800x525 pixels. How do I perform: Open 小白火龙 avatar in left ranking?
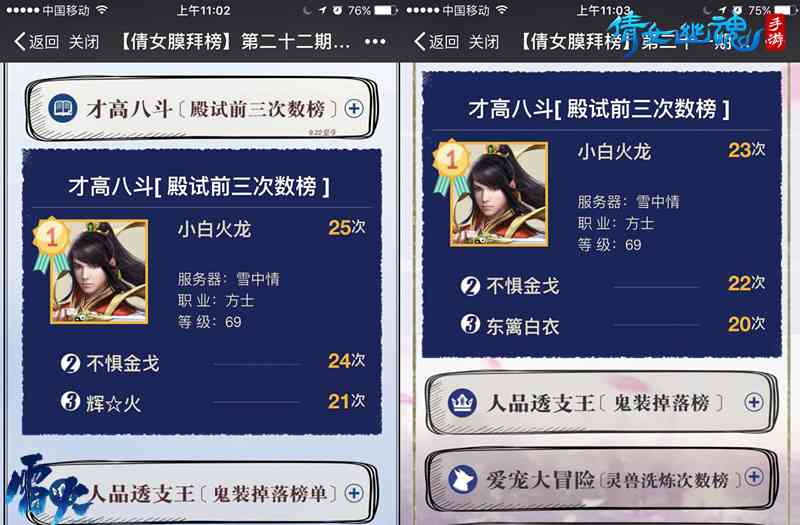(99, 272)
